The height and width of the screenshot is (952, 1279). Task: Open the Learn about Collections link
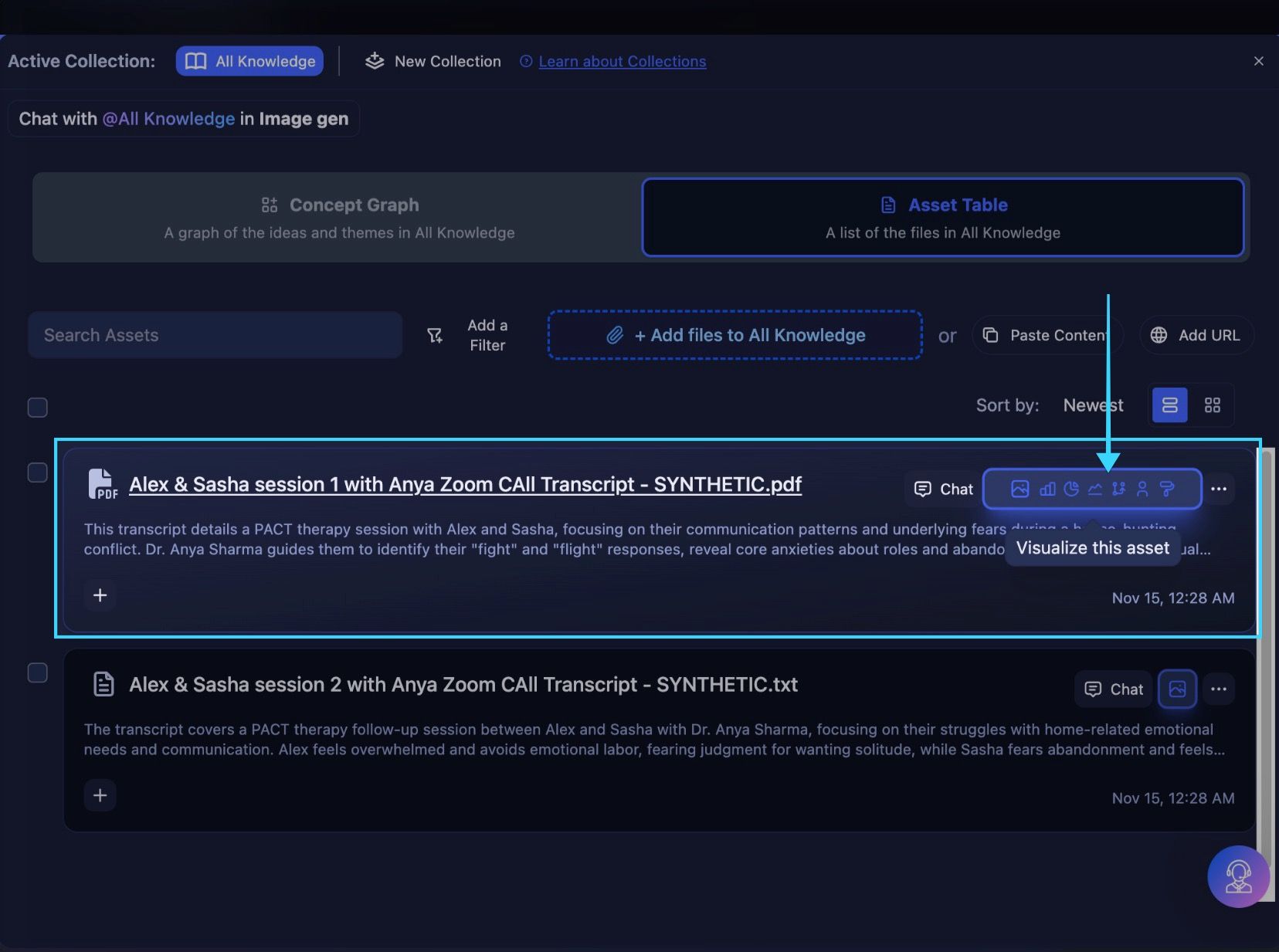click(622, 61)
